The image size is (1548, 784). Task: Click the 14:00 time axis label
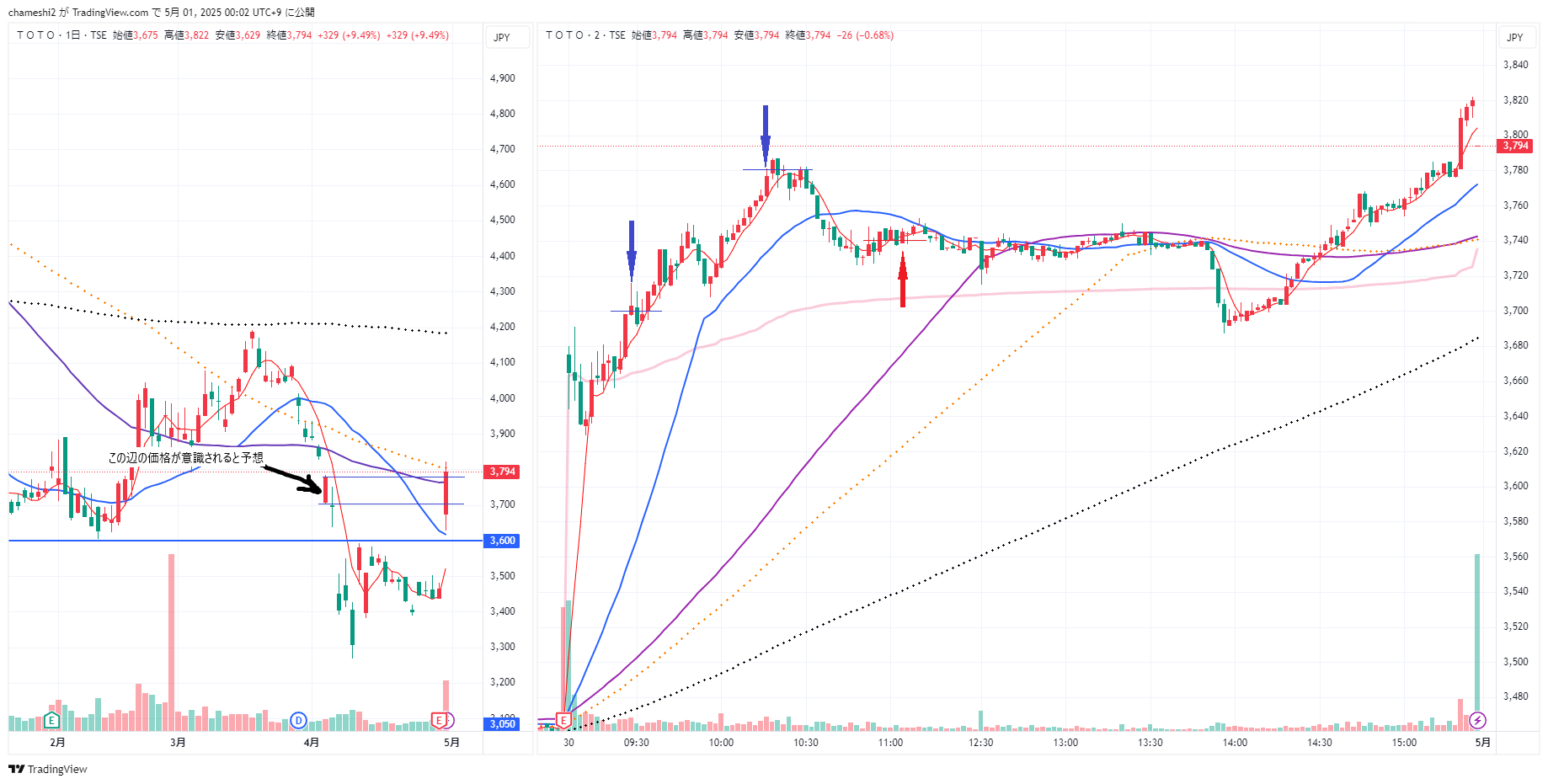(x=1235, y=742)
